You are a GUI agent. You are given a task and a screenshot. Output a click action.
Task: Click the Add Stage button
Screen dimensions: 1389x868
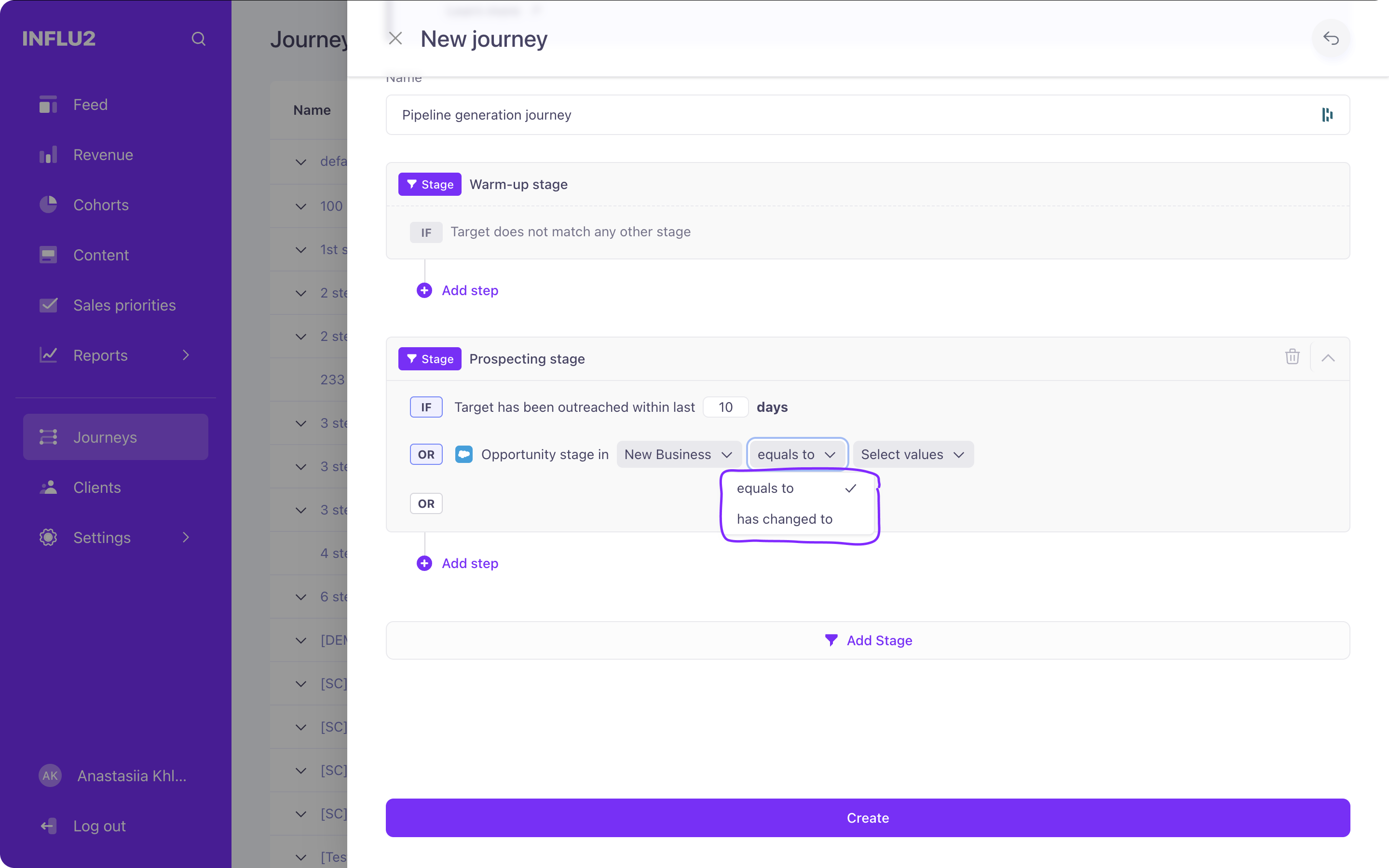pos(867,640)
